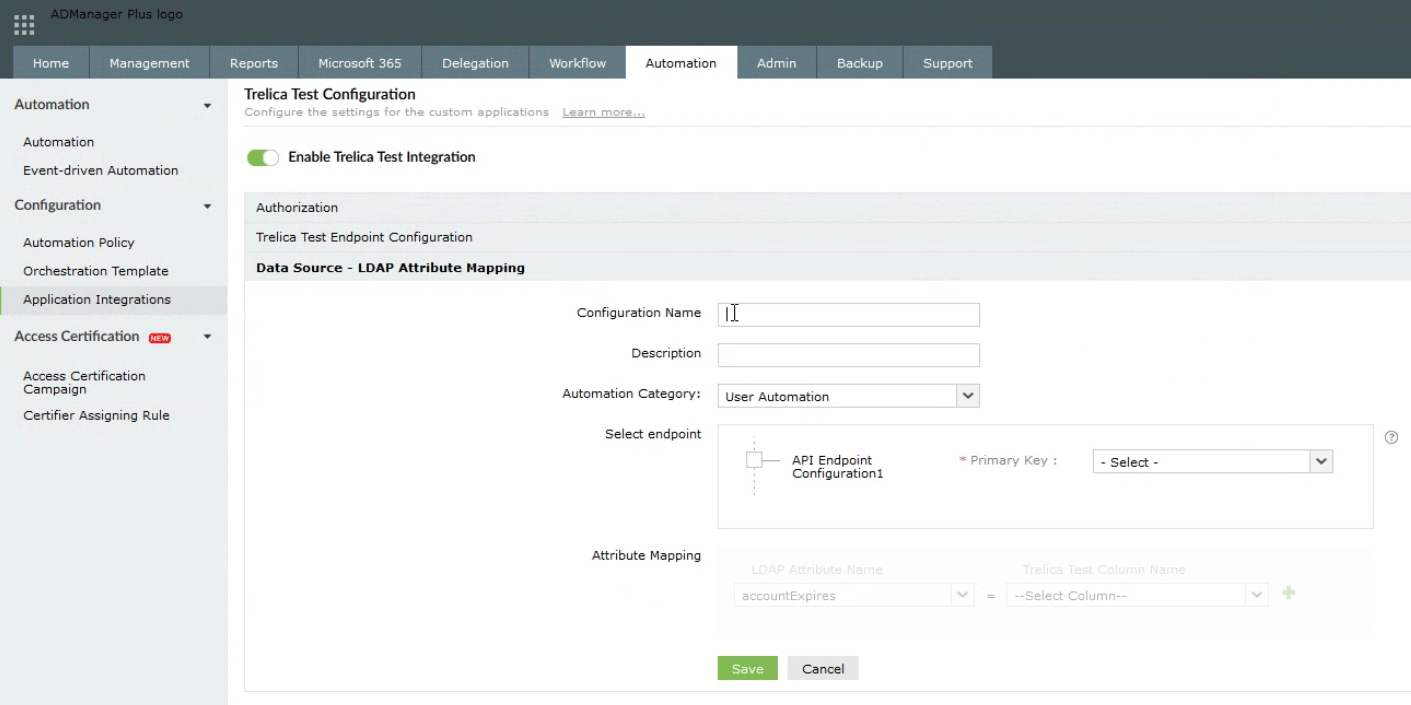1411x705 pixels.
Task: Go to the Home tab
Action: tap(51, 63)
